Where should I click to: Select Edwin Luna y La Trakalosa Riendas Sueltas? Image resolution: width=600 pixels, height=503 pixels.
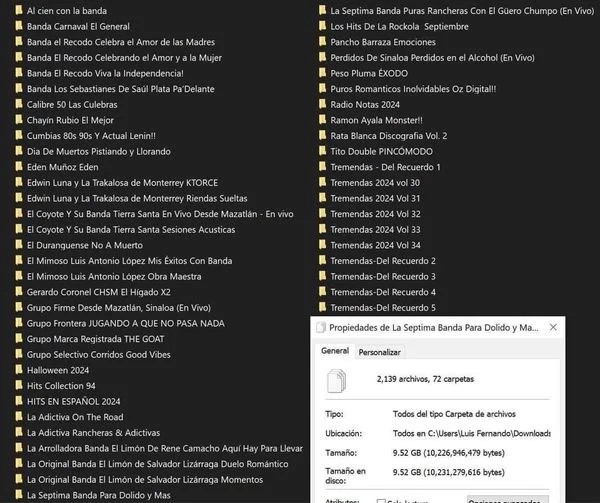[x=137, y=199]
